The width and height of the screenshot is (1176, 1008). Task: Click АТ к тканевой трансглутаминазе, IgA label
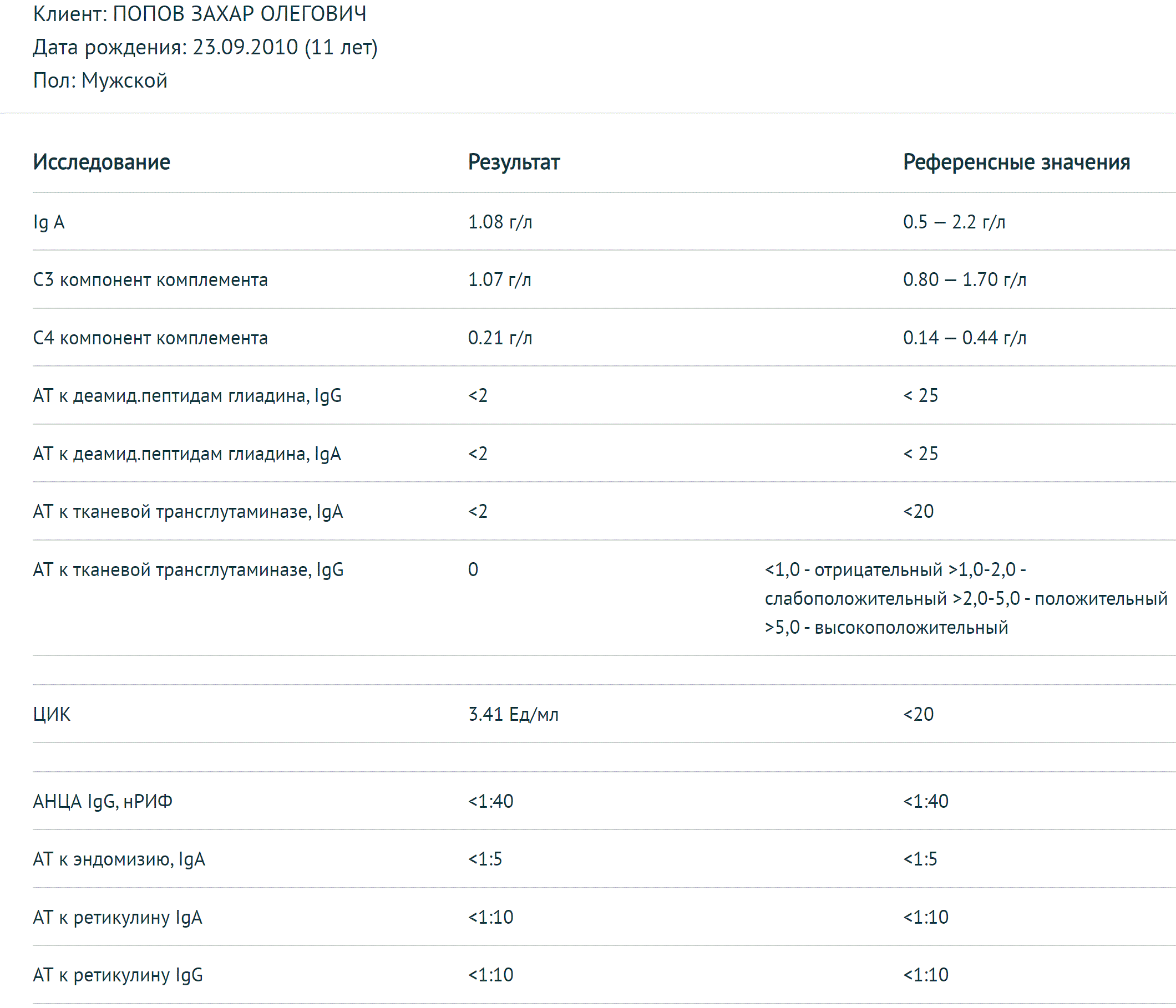(188, 512)
